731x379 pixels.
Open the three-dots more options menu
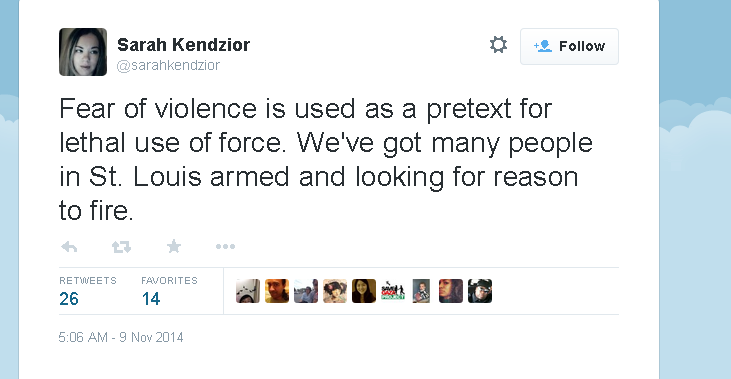(x=225, y=247)
